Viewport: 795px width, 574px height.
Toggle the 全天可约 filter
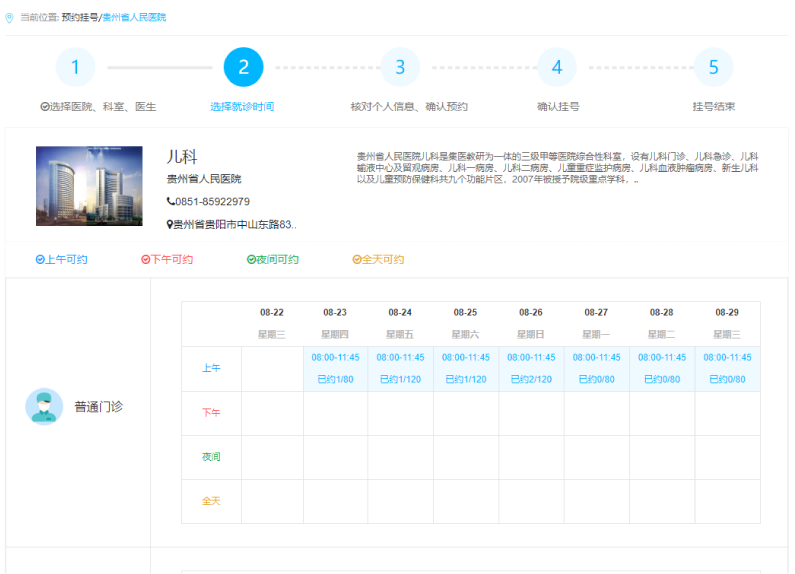click(378, 260)
